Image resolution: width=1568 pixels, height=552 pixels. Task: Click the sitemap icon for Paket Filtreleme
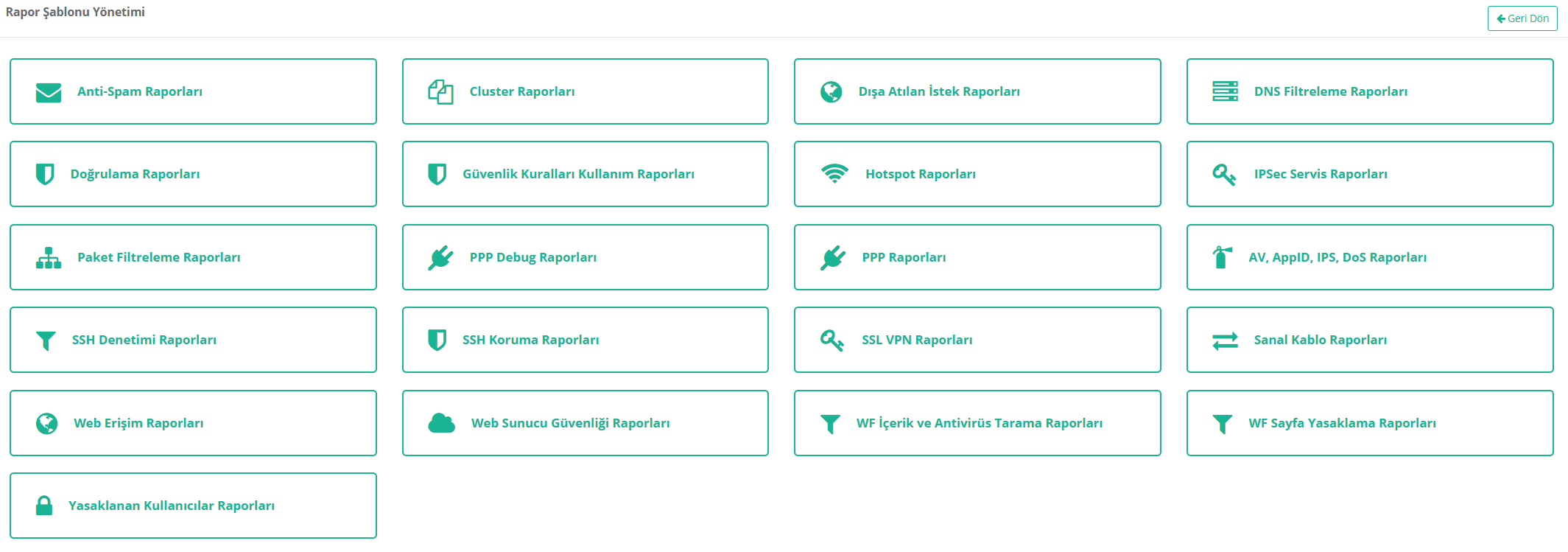click(49, 258)
